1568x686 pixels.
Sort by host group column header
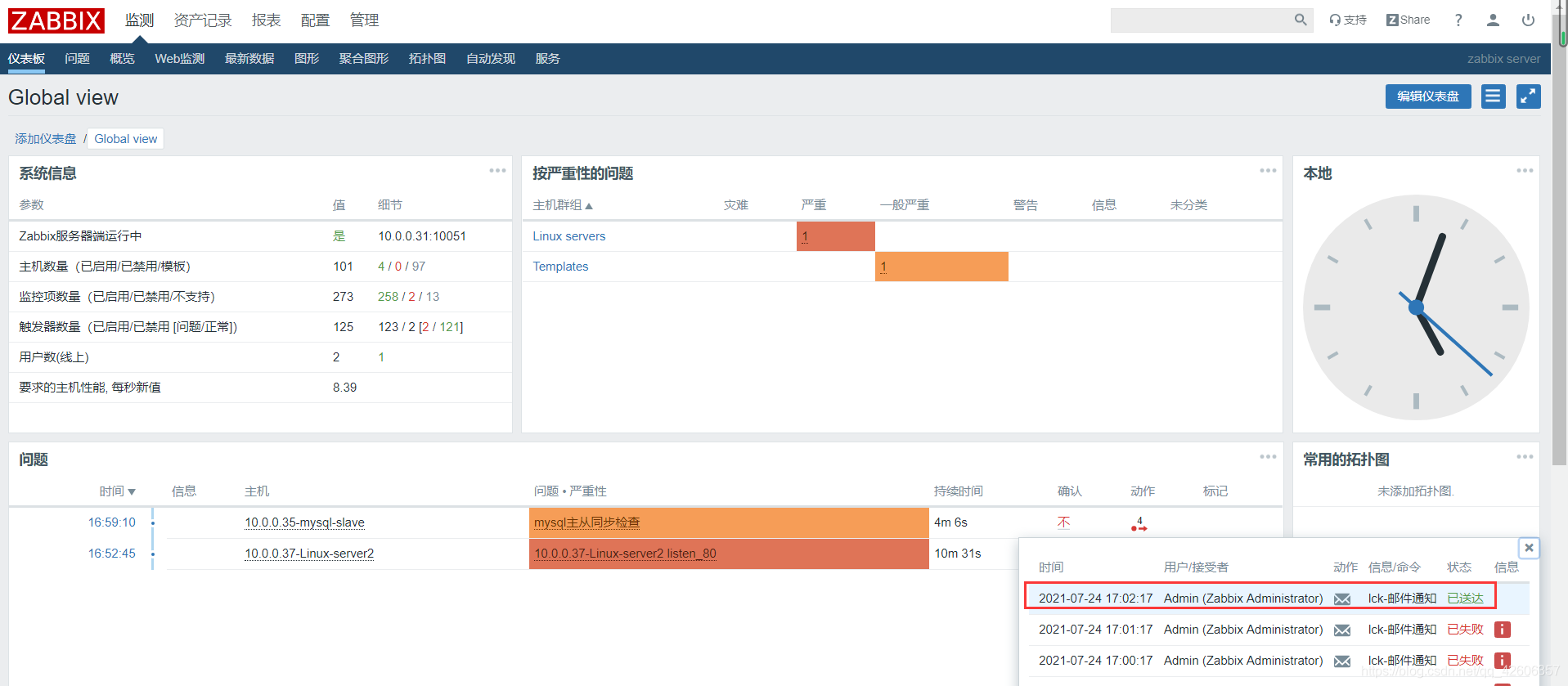pyautogui.click(x=563, y=205)
